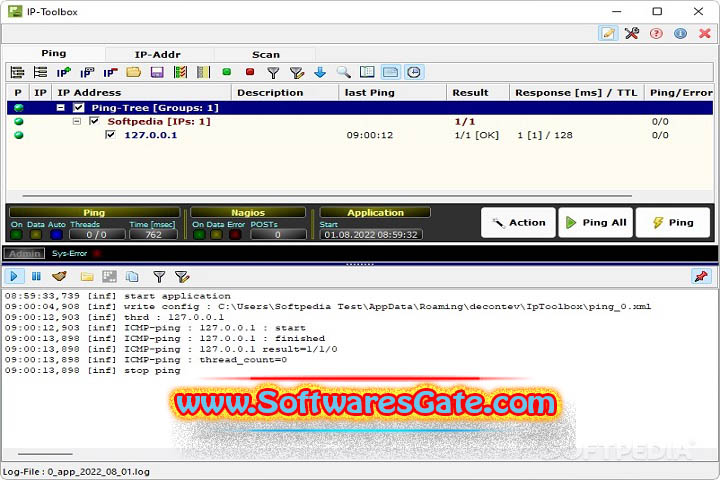Click the Ping On green indicator light

click(17, 235)
